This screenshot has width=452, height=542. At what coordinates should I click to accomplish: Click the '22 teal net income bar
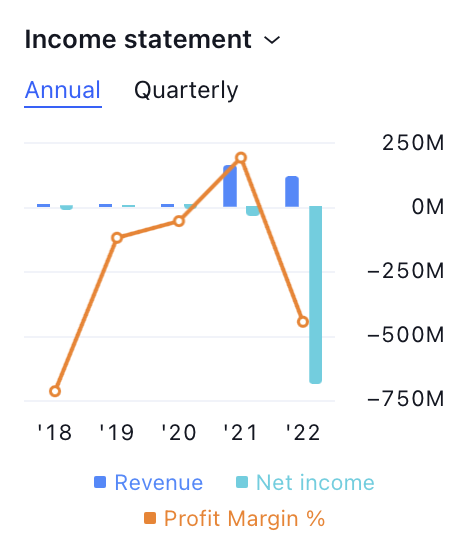(x=316, y=295)
